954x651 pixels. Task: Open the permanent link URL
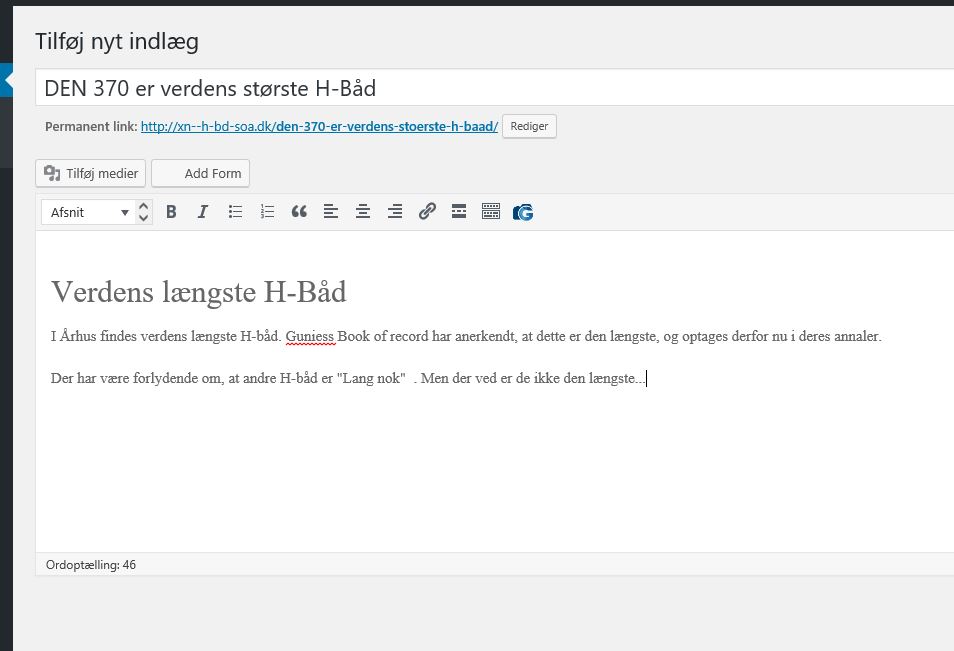[319, 127]
